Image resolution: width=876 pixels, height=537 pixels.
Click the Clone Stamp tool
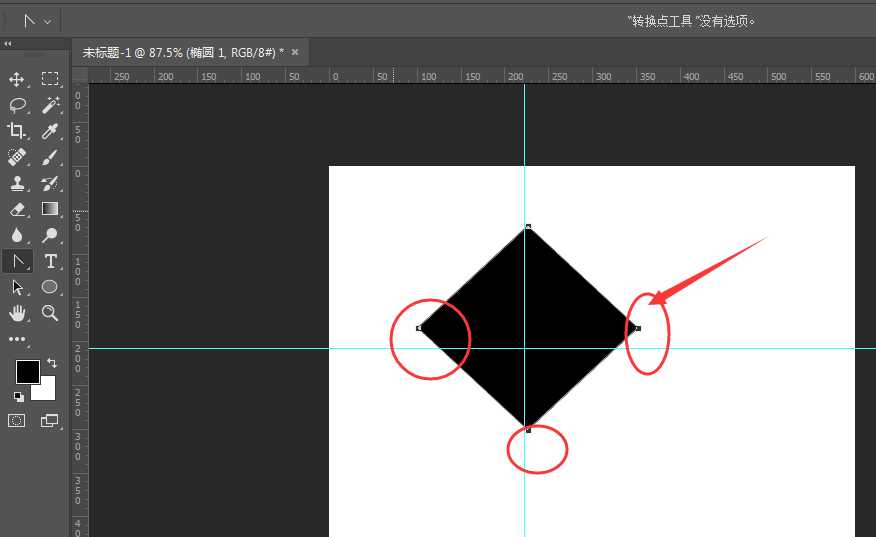pyautogui.click(x=17, y=183)
